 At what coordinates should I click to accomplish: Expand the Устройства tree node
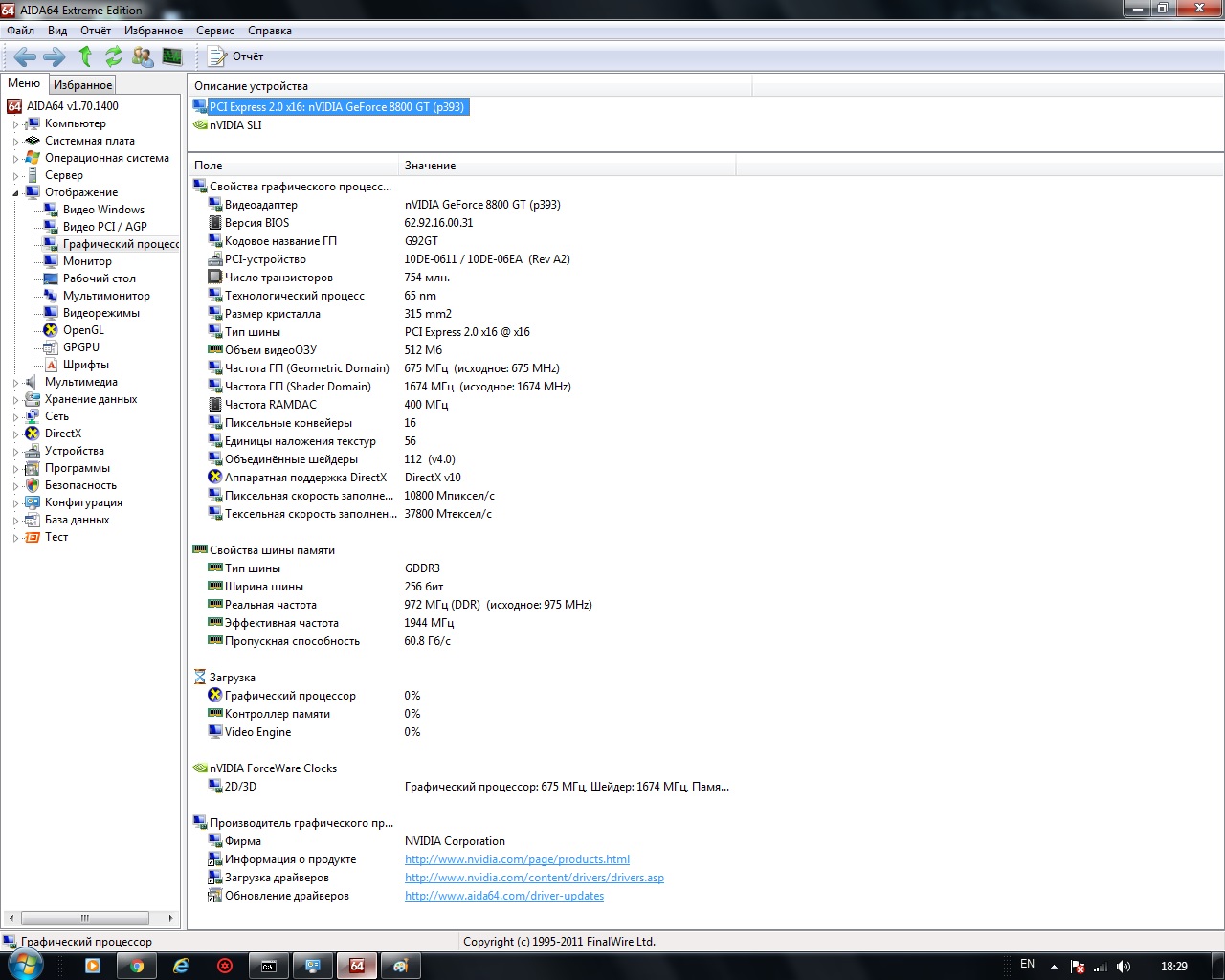[x=15, y=452]
